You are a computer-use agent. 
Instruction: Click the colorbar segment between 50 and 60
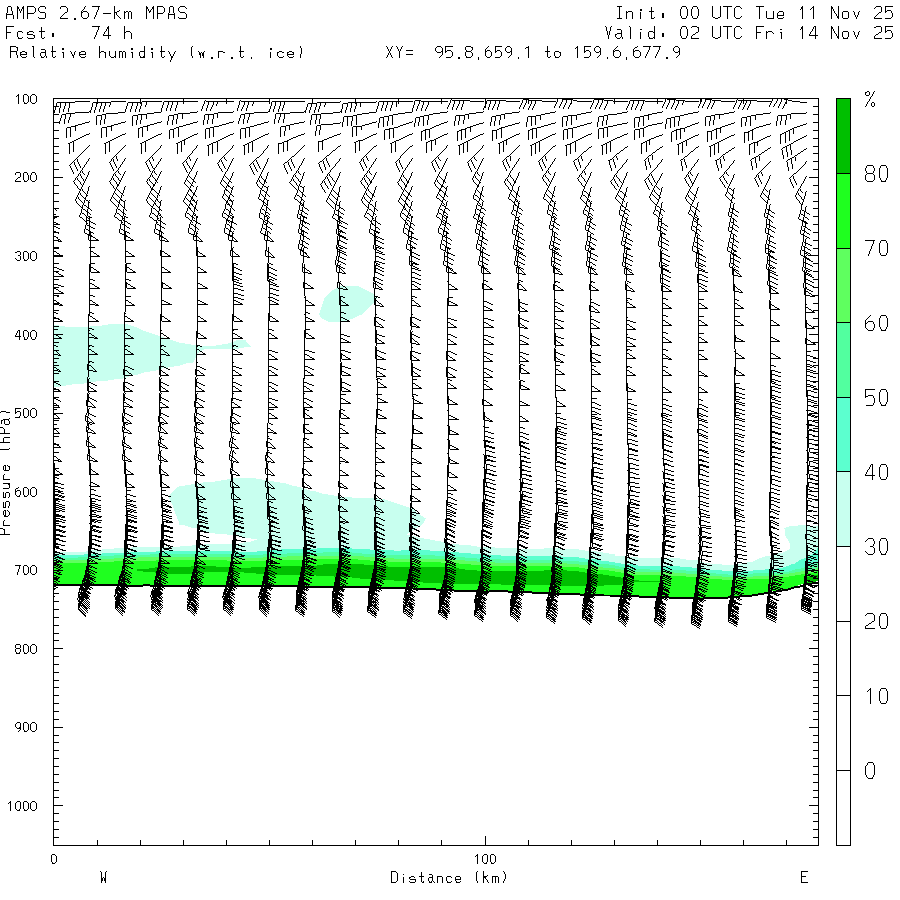(x=843, y=360)
